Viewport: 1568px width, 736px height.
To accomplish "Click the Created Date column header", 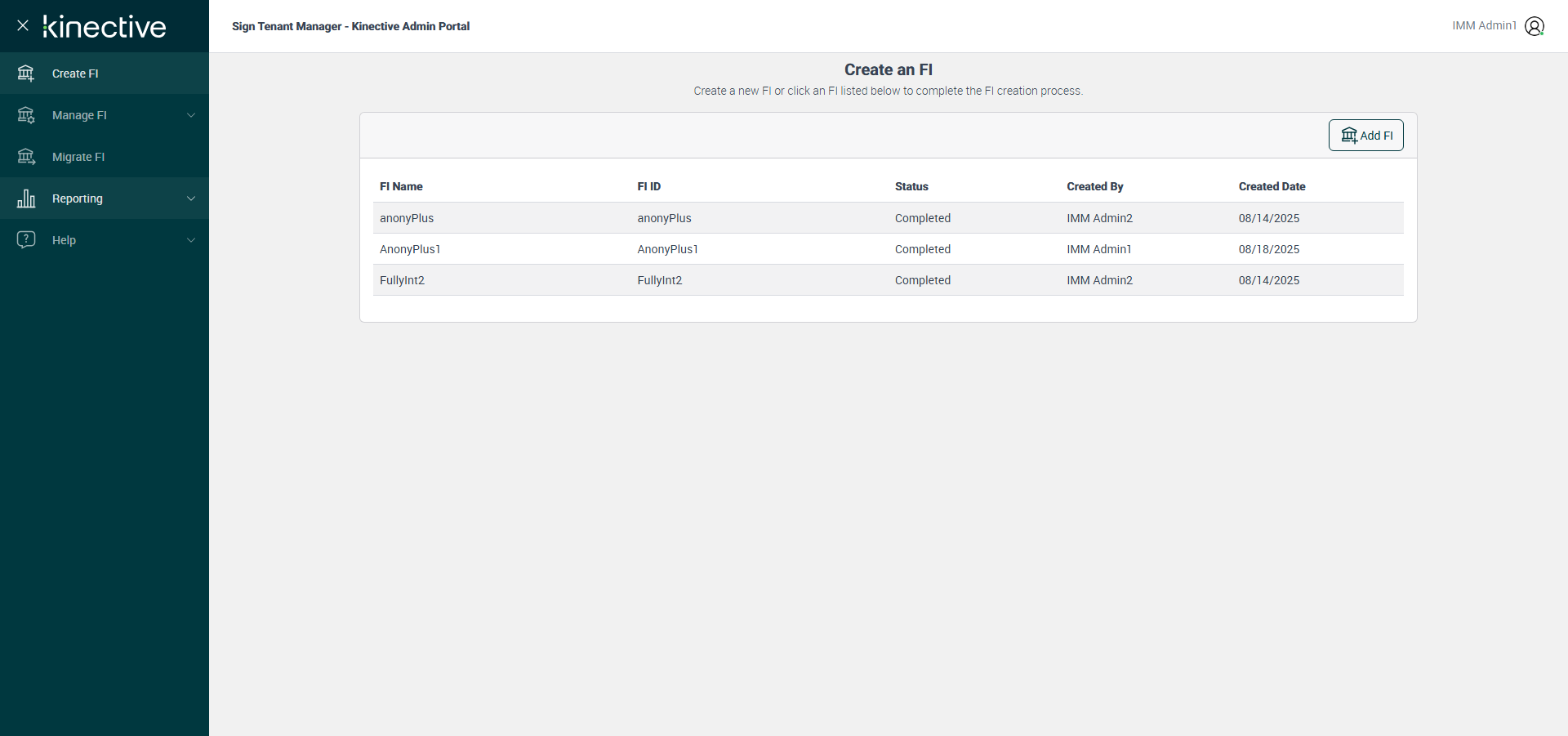I will pos(1272,186).
